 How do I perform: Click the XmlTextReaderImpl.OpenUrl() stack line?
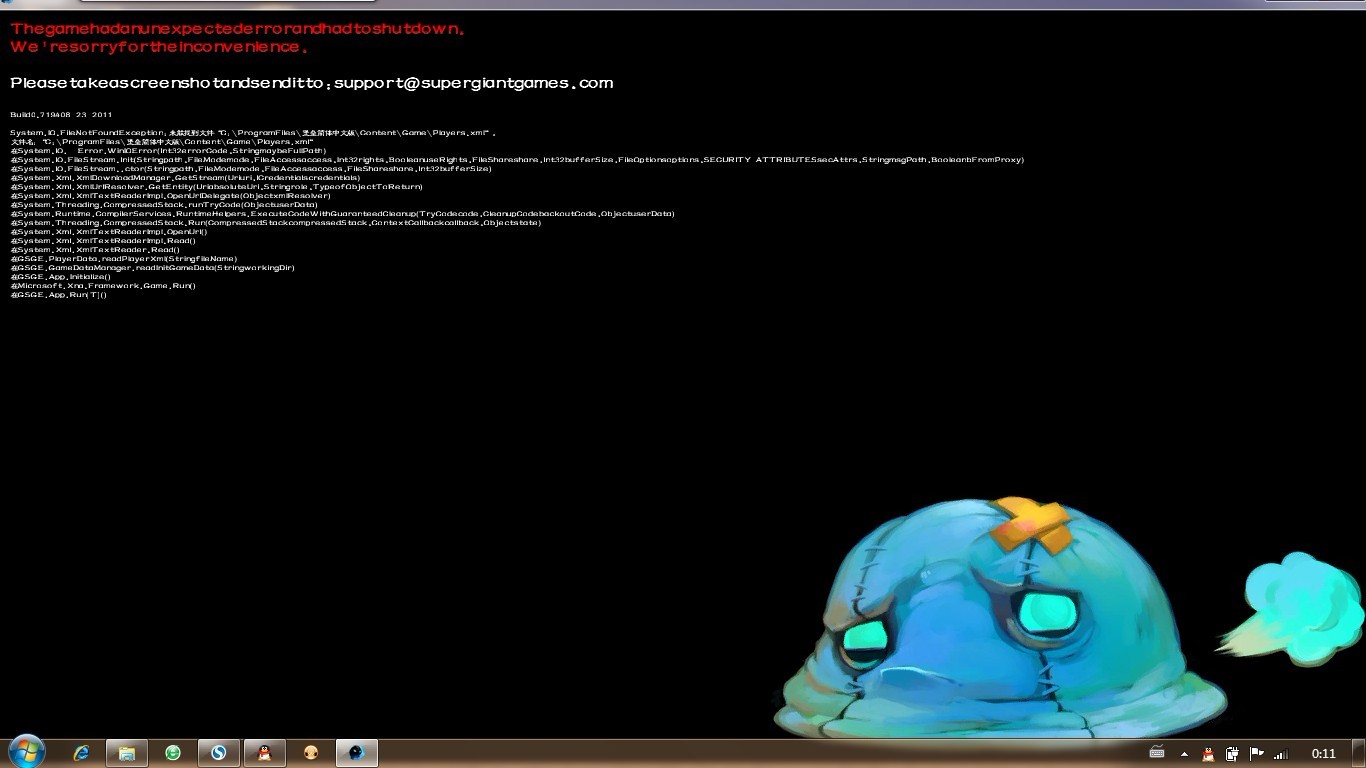click(109, 232)
